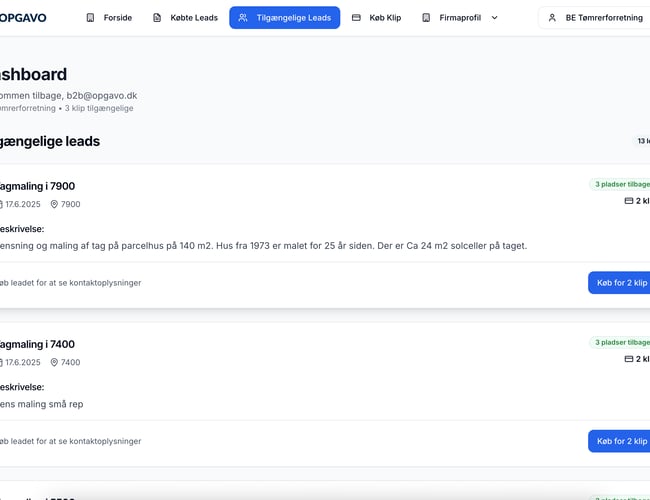Click the Firmaprofil building icon
The image size is (650, 500).
426,18
